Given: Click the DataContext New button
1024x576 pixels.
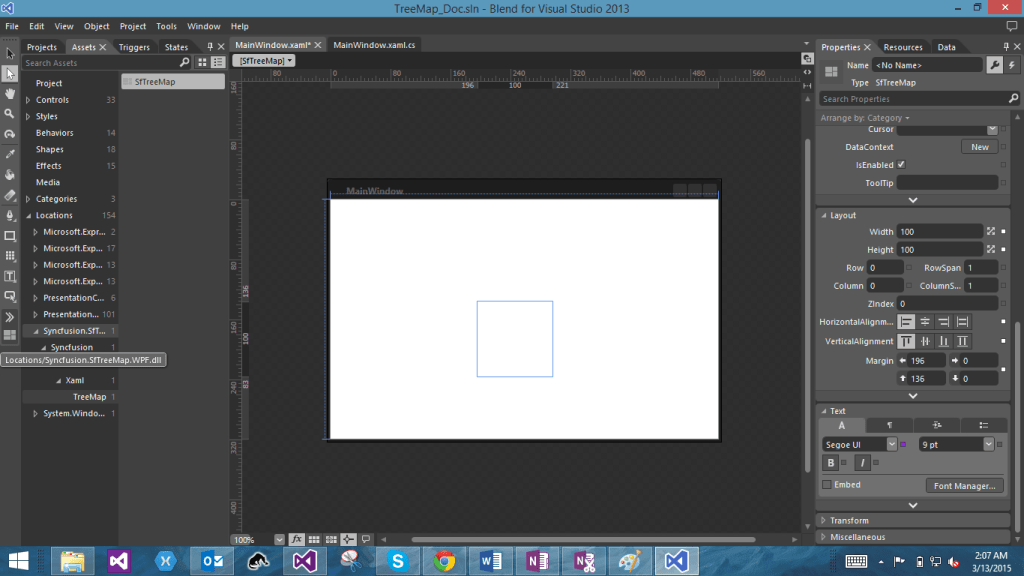Looking at the screenshot, I should (x=979, y=147).
